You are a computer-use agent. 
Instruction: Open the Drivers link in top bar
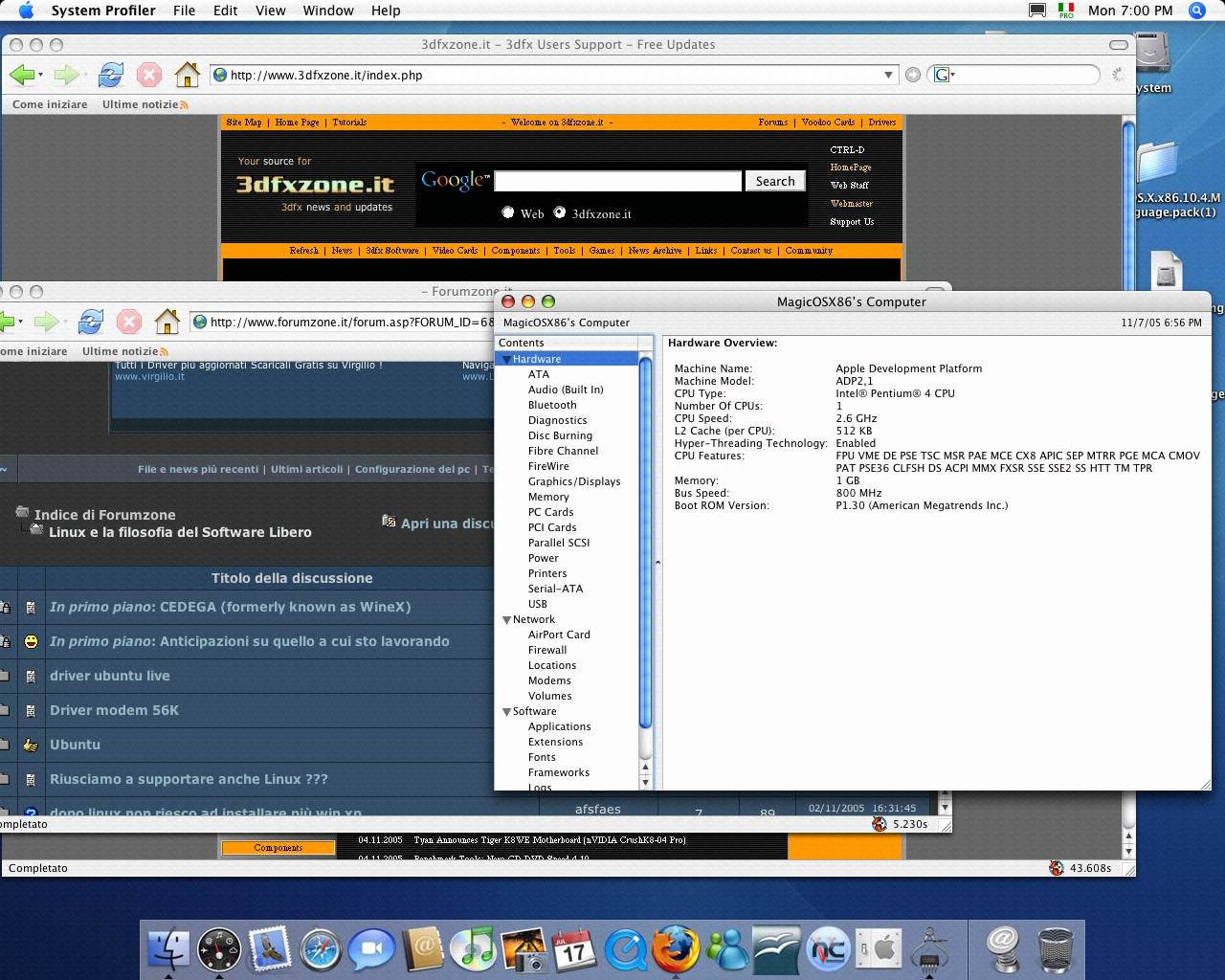(882, 122)
